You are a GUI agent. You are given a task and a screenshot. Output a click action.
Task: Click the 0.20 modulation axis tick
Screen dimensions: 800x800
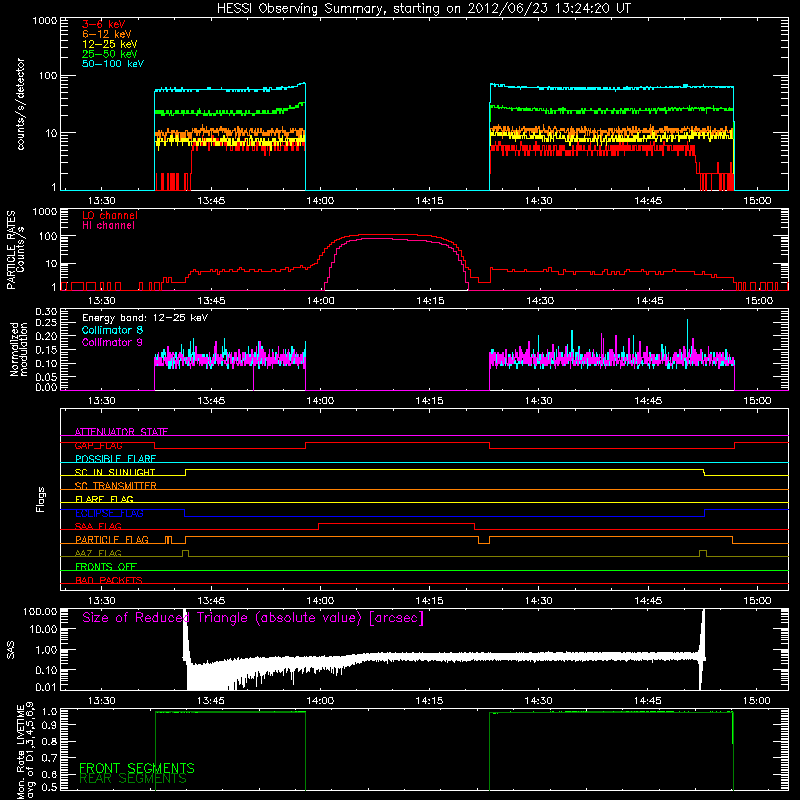click(45, 336)
